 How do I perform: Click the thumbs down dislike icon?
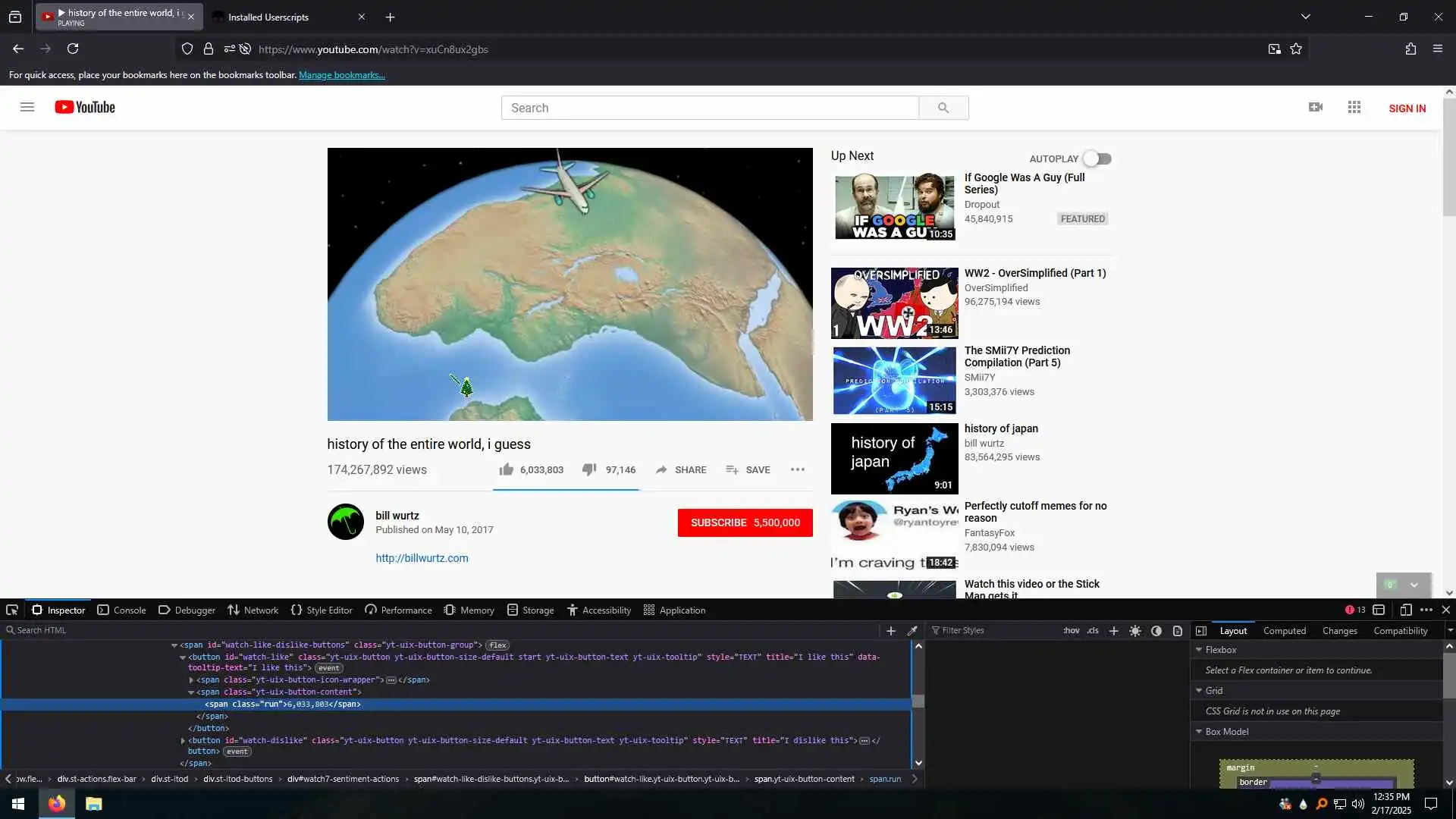coord(589,469)
